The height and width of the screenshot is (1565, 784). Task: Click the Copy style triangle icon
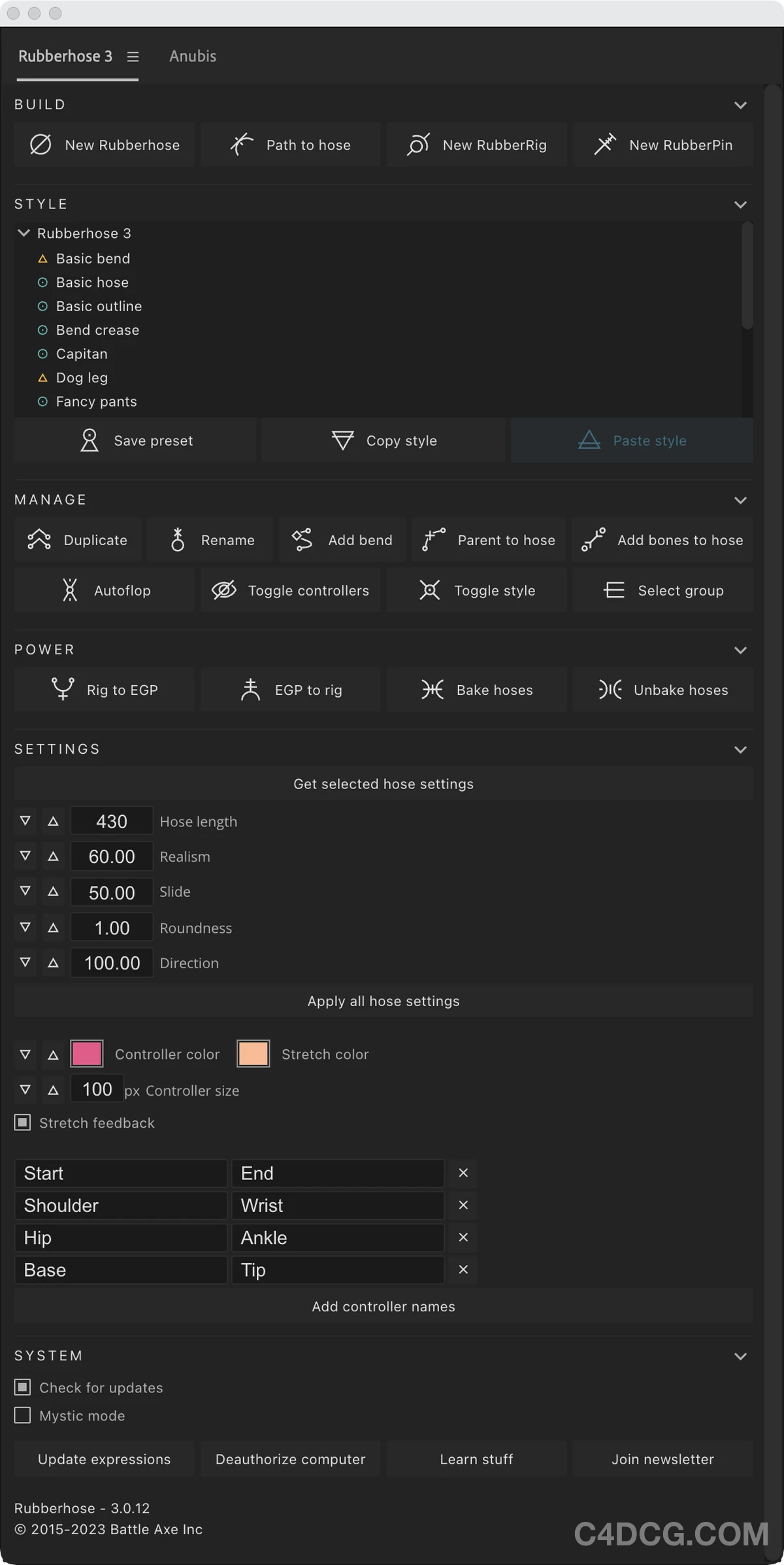click(342, 440)
